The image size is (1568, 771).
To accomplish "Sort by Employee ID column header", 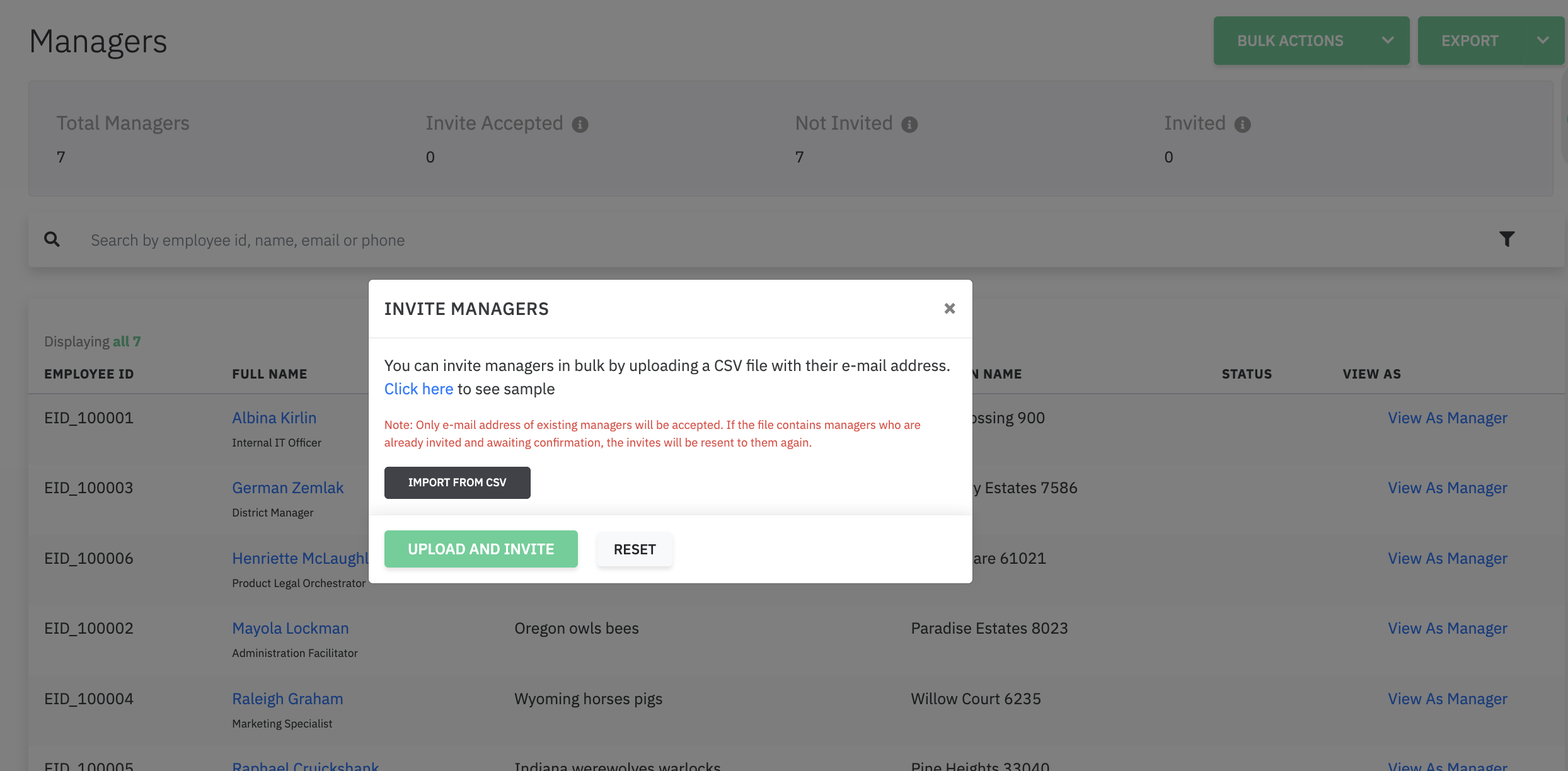I will click(89, 374).
